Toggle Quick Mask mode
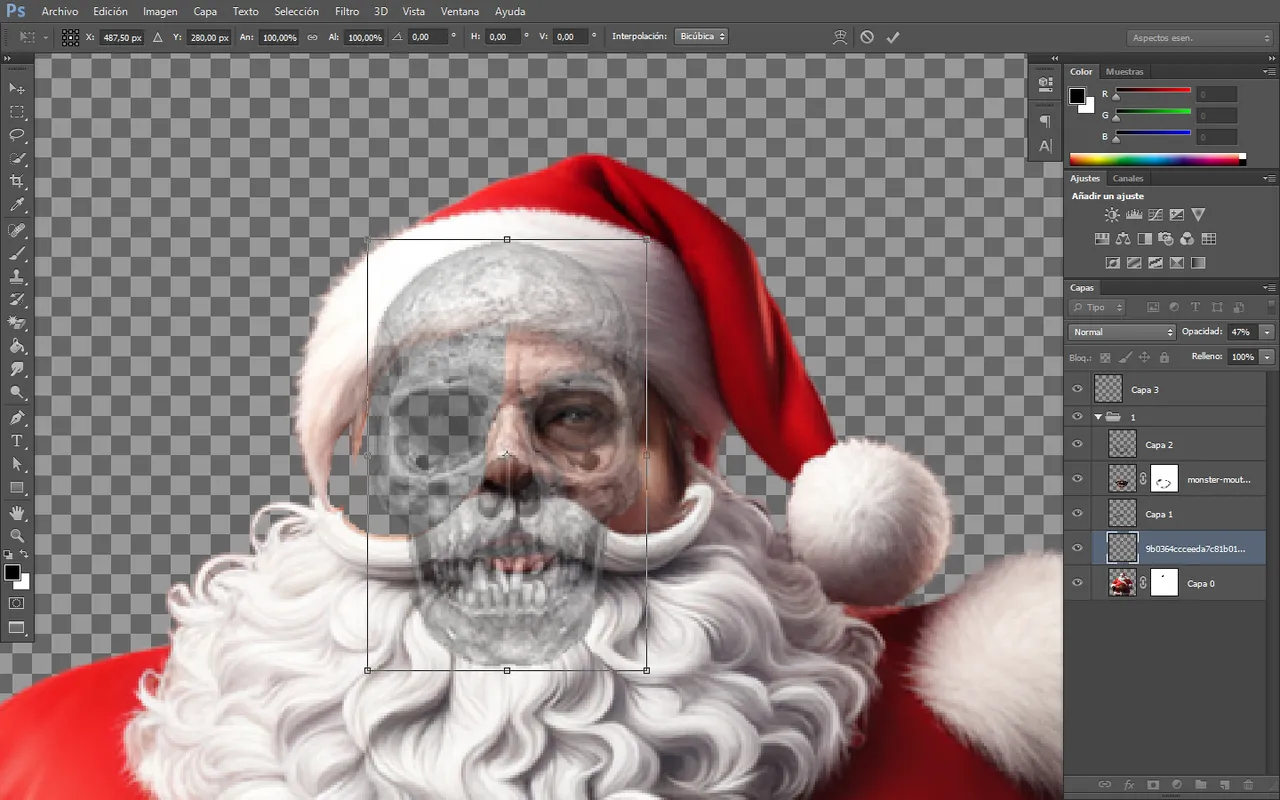The image size is (1280, 800). click(x=17, y=604)
